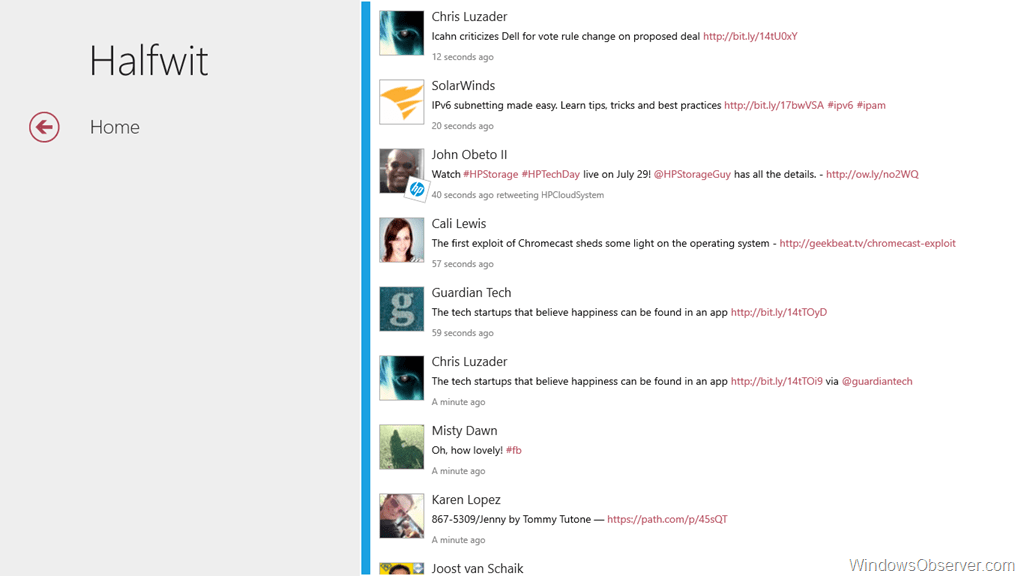Open the SolarWinds avatar
This screenshot has height=576, width=1024.
click(402, 102)
